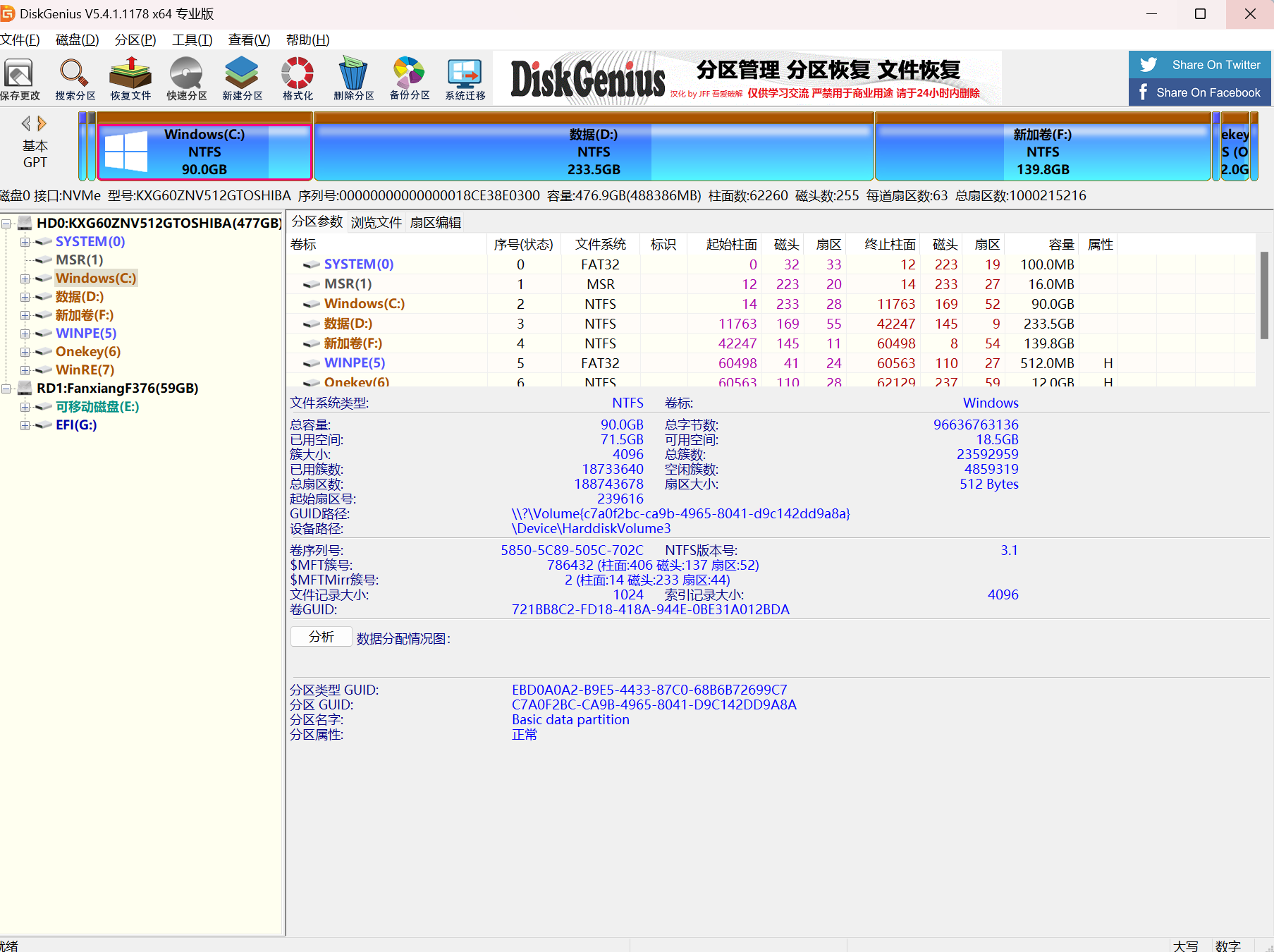Screen dimensions: 1274x952
Task: Click the 分析 button
Action: click(321, 637)
